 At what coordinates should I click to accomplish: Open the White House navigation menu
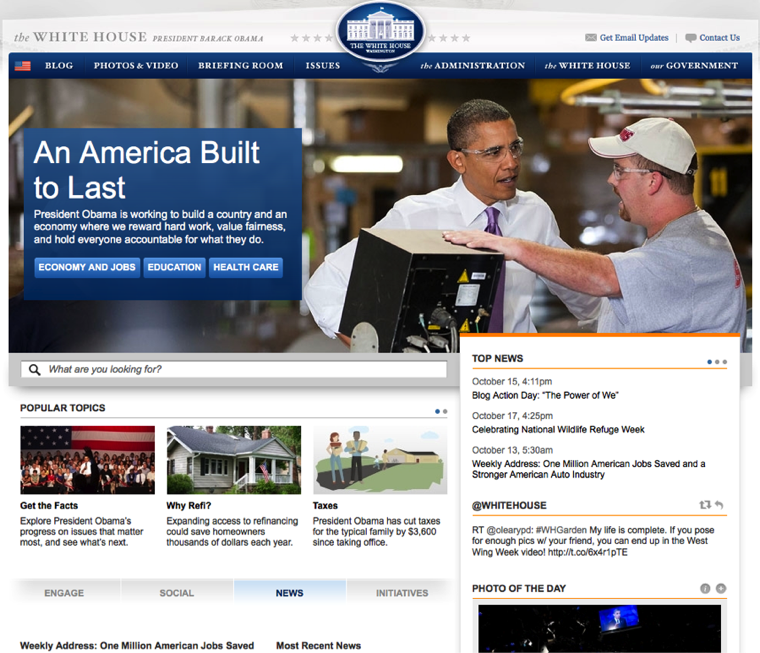587,65
